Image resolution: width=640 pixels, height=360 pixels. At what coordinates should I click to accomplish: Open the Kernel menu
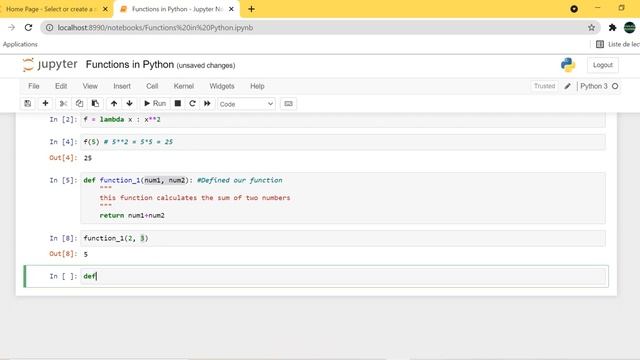184,86
